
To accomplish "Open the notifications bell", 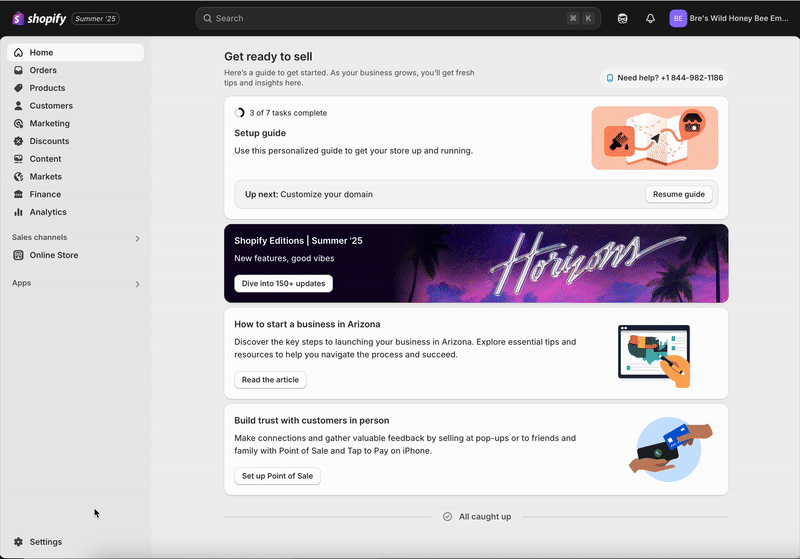I will pos(650,18).
